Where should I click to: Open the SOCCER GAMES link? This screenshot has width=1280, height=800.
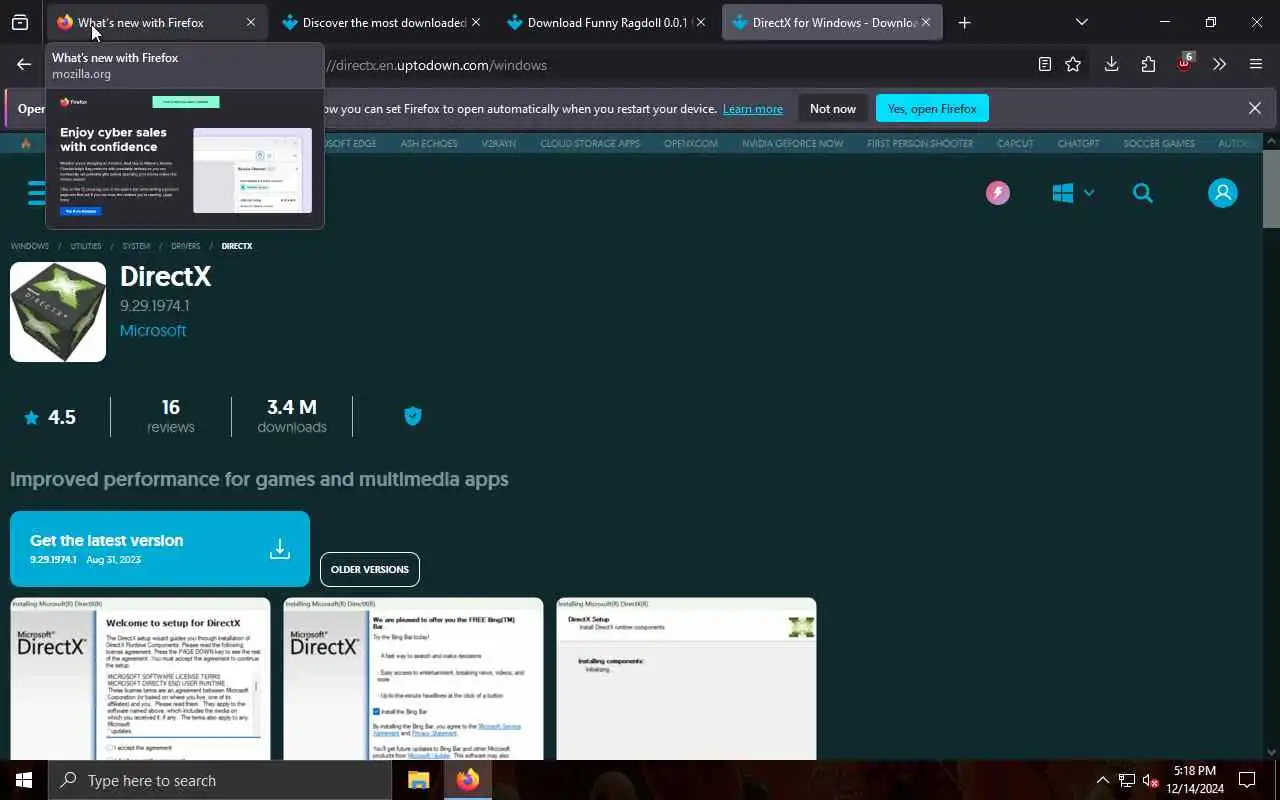tap(1159, 144)
